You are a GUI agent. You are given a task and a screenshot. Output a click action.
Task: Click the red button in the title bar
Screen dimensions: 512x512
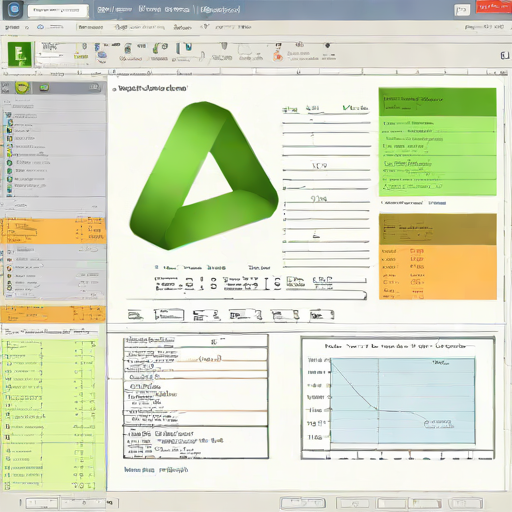493,7
